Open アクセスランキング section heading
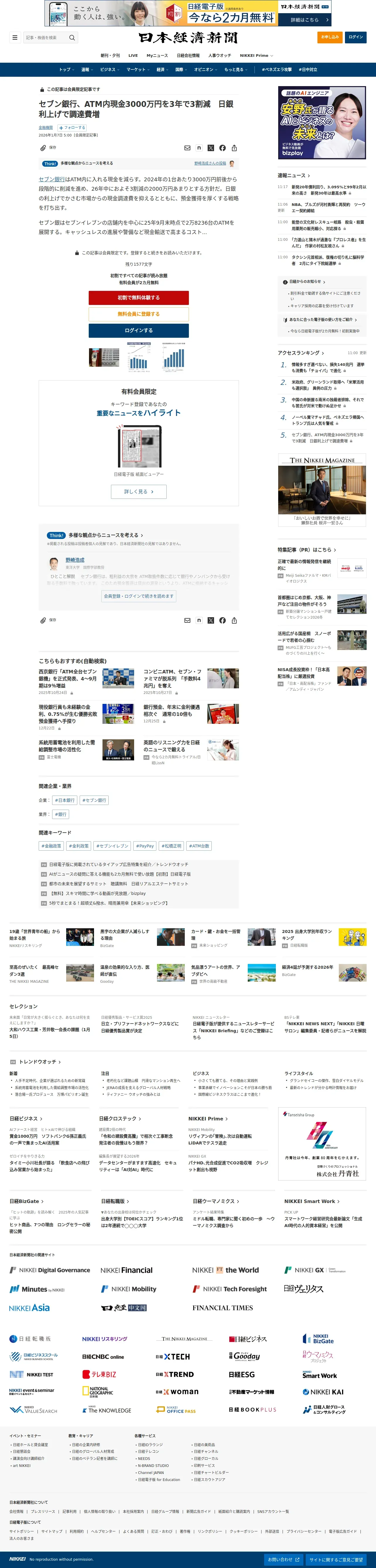This screenshot has height=1568, width=376. 301,352
